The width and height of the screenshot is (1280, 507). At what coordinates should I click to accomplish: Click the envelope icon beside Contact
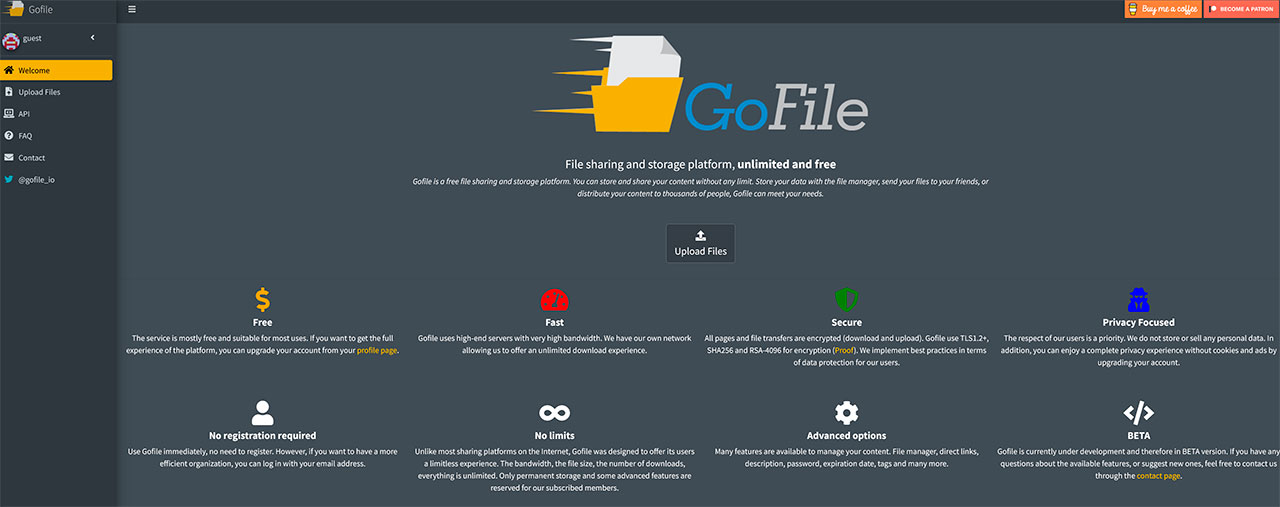click(9, 158)
